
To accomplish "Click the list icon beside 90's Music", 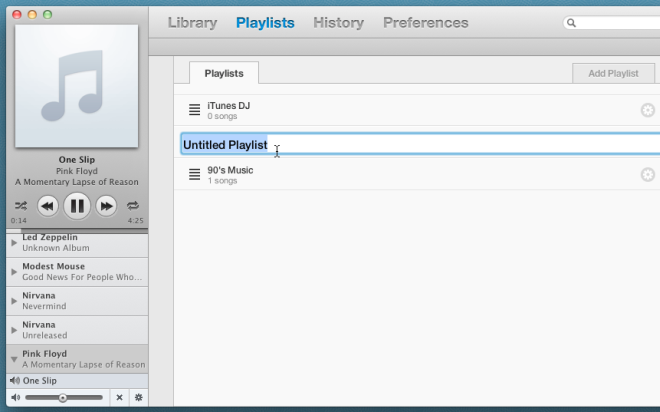I will tap(194, 174).
